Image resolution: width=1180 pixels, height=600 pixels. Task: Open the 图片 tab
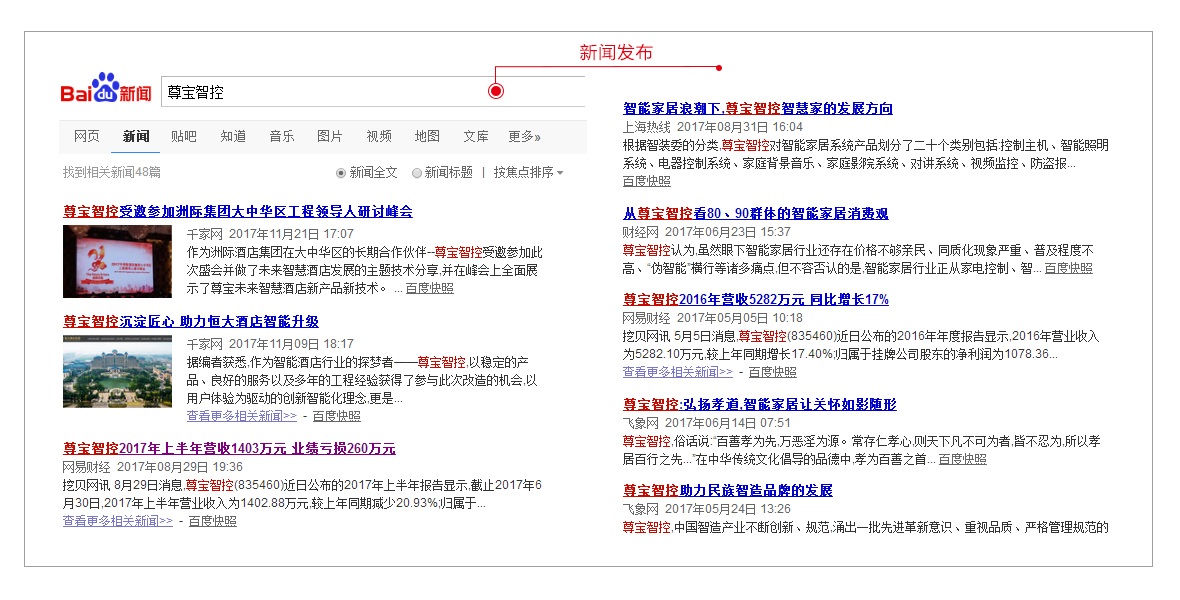coord(330,136)
